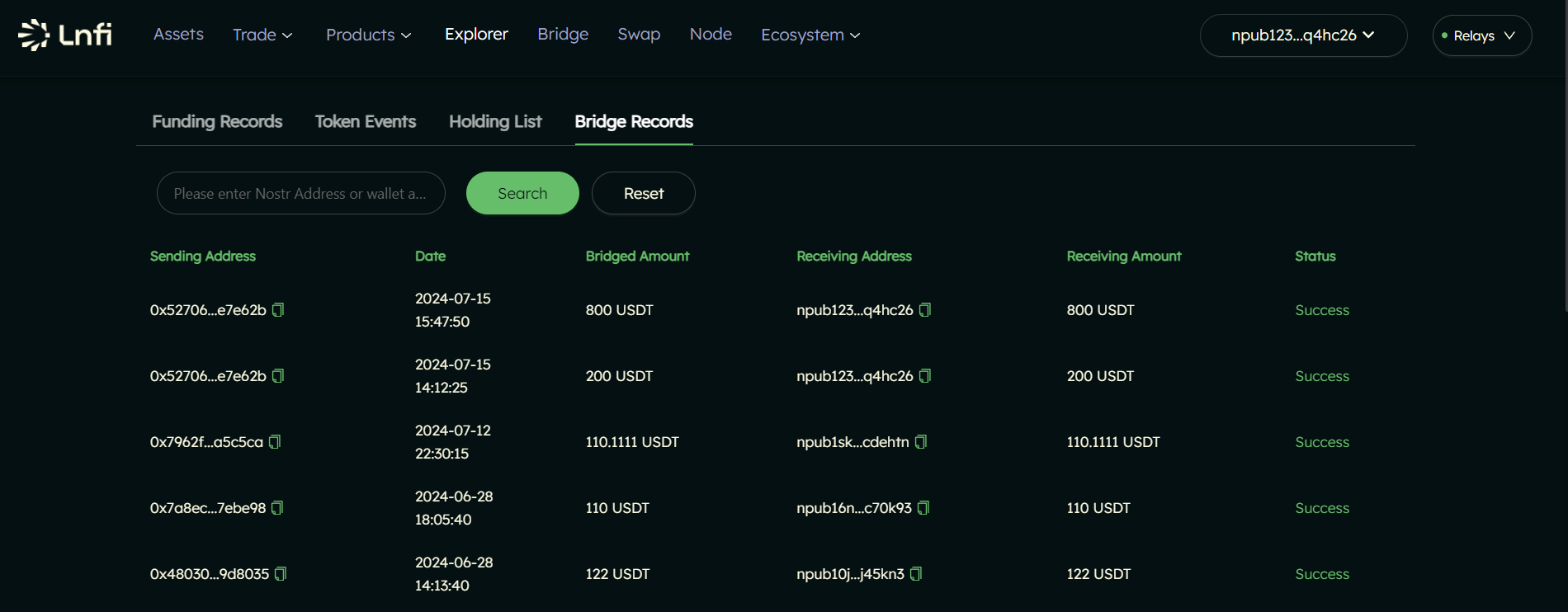
Task: Focus the Nostr Address search field
Action: pyautogui.click(x=300, y=193)
